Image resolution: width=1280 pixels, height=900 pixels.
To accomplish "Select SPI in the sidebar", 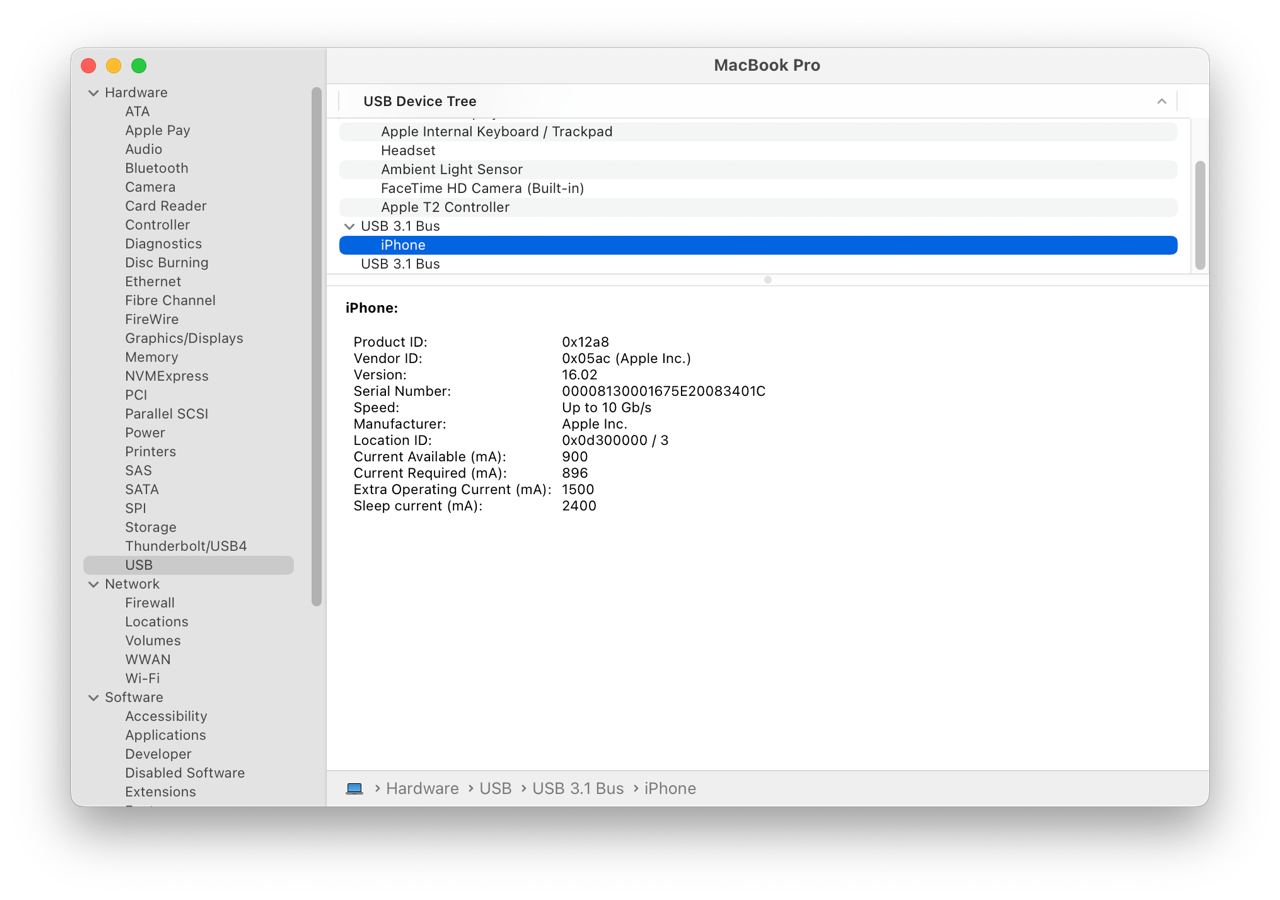I will click(135, 509).
